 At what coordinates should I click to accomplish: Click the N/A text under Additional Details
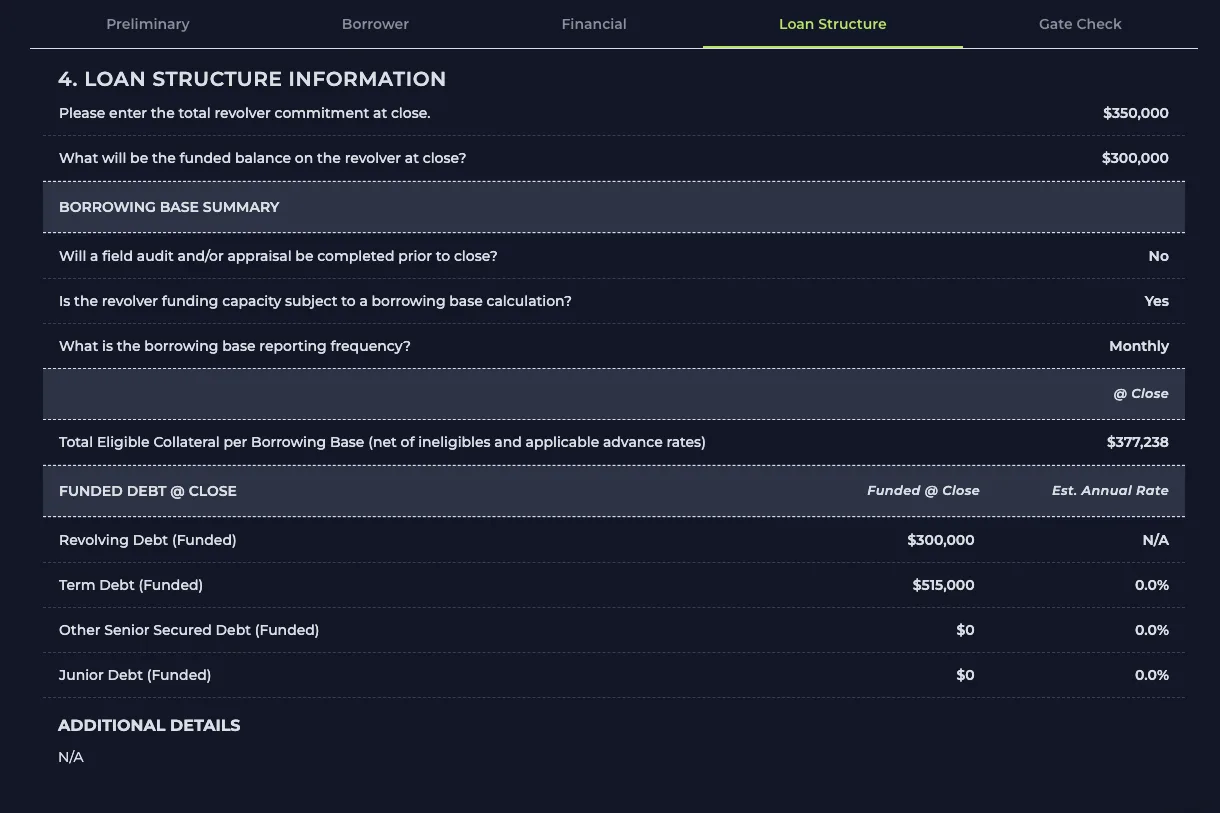tap(71, 757)
